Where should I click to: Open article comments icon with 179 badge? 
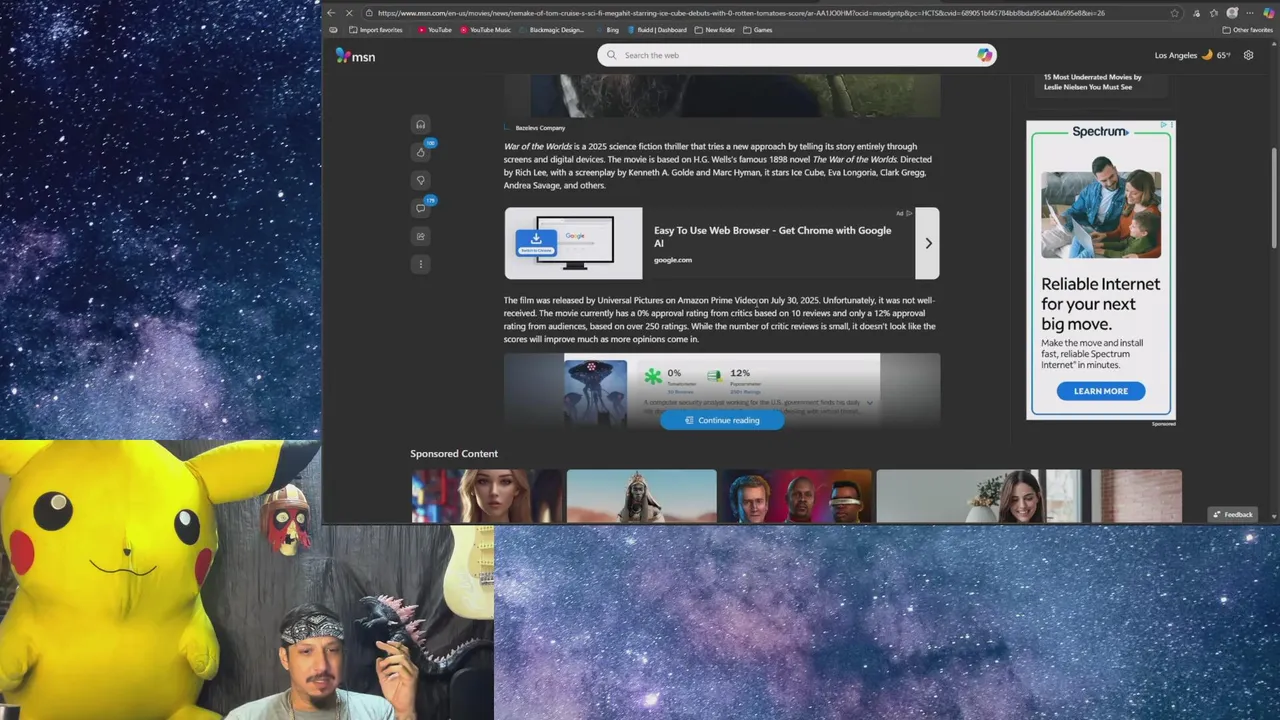[x=420, y=208]
